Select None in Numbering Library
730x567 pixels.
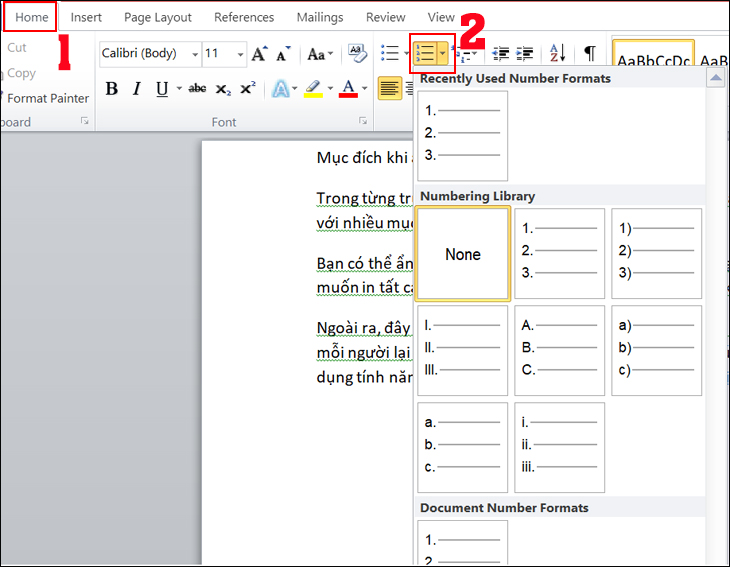coord(463,254)
